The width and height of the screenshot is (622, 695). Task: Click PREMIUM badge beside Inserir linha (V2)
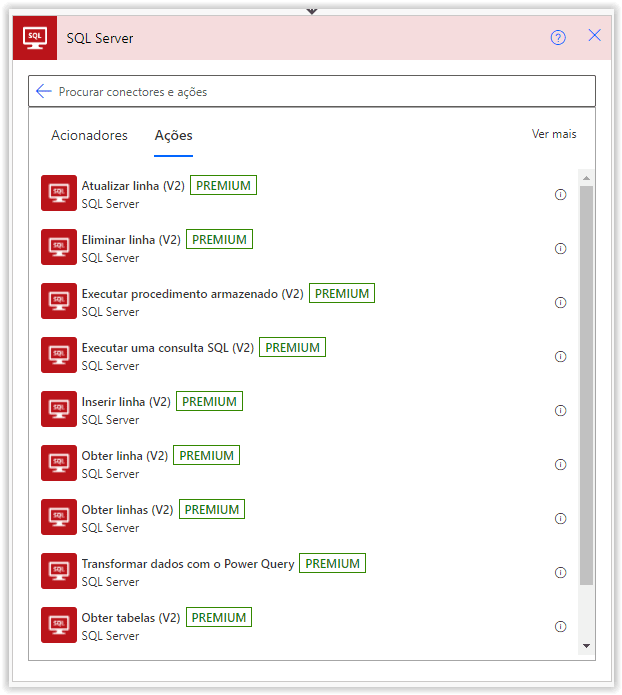[x=209, y=402]
